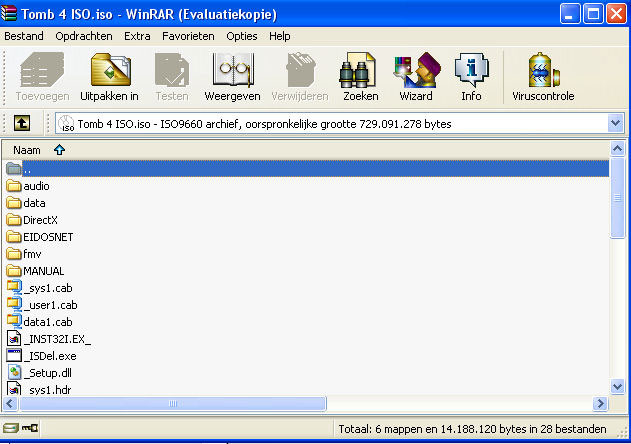The image size is (631, 444).
Task: Open the Opdrachten menu
Action: tap(84, 36)
